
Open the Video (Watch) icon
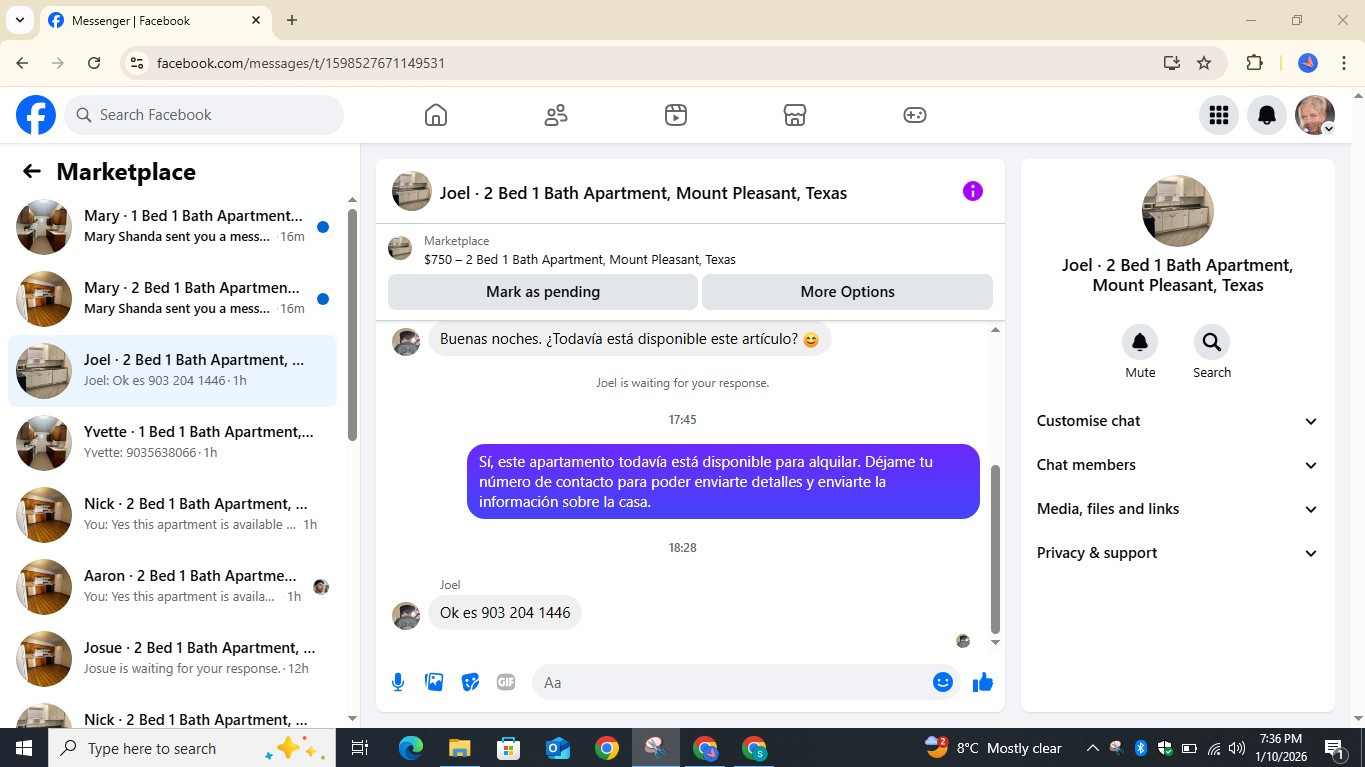676,115
